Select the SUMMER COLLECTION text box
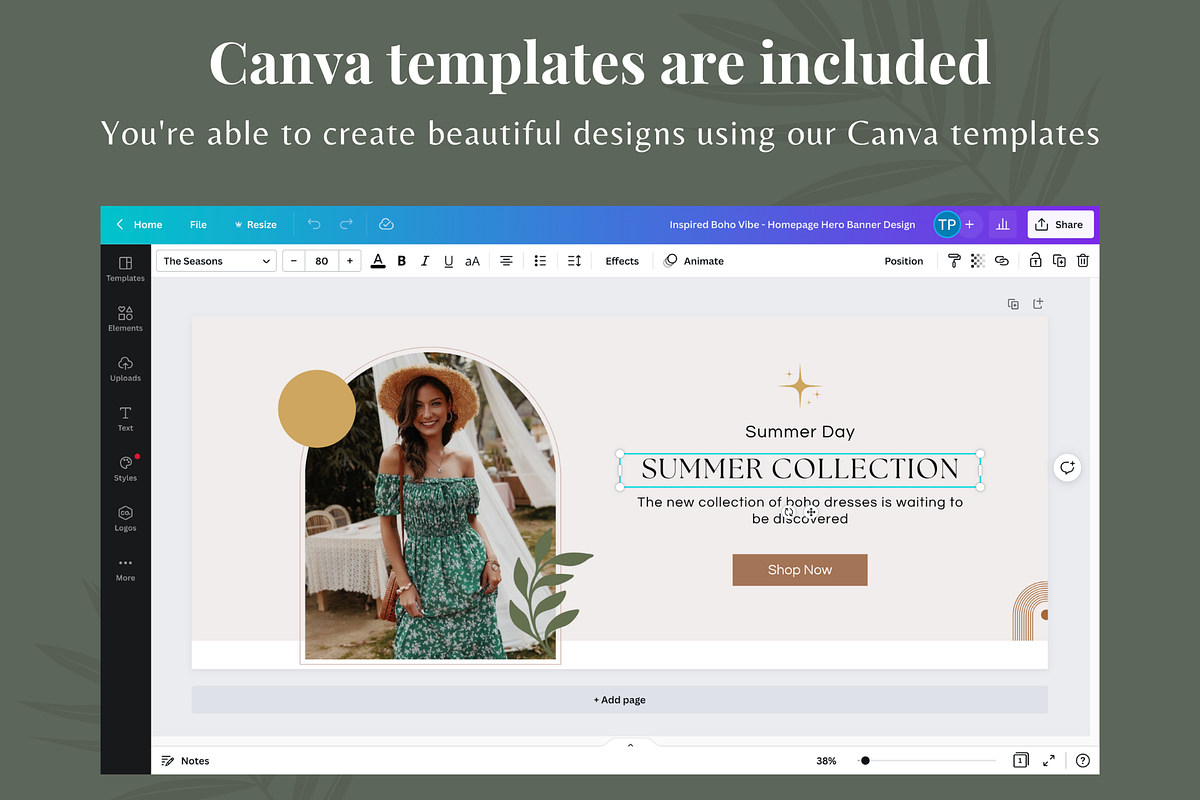 pos(799,469)
